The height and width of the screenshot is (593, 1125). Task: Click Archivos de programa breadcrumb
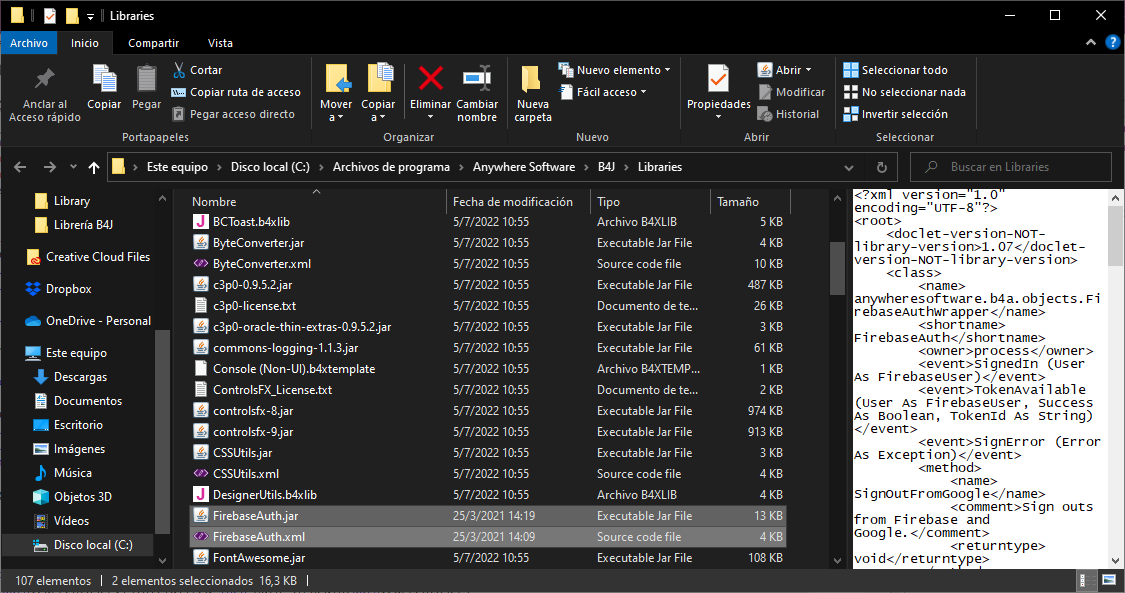(391, 167)
